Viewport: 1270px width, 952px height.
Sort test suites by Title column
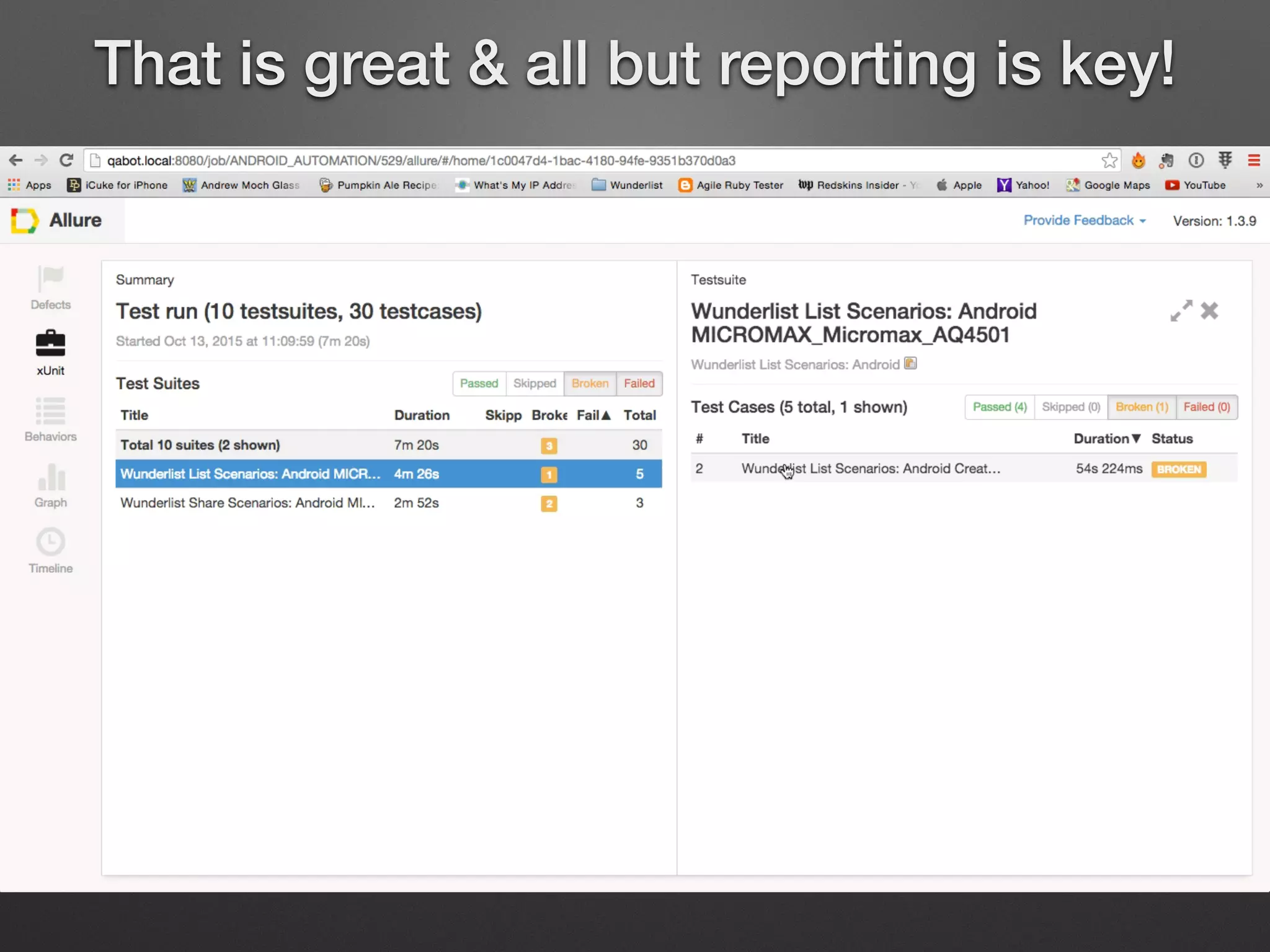tap(135, 415)
